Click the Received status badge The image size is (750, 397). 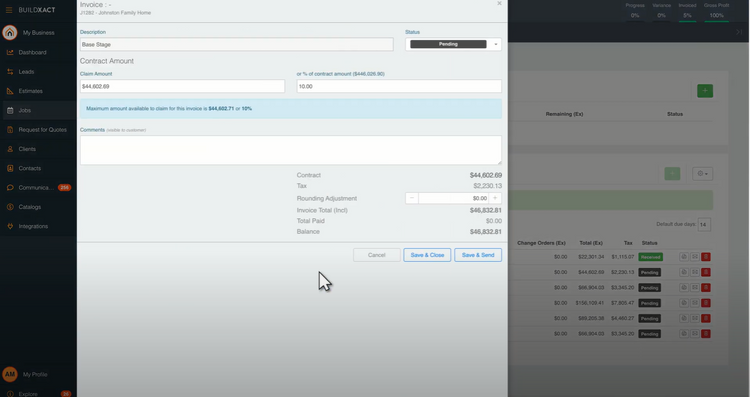pyautogui.click(x=651, y=257)
